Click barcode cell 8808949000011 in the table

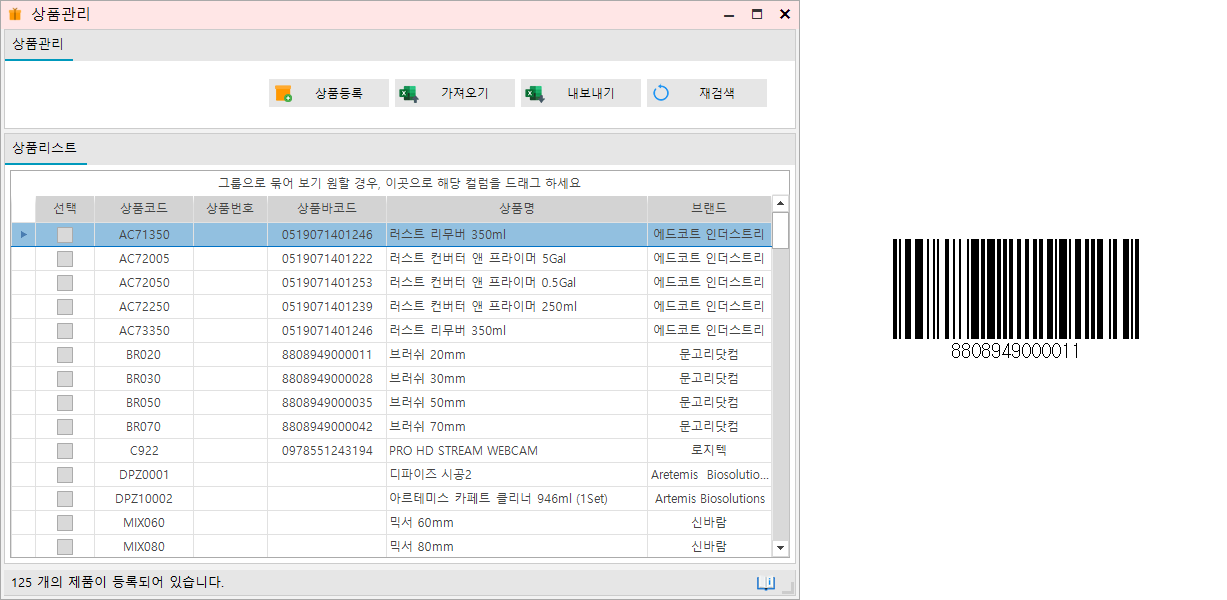click(327, 355)
